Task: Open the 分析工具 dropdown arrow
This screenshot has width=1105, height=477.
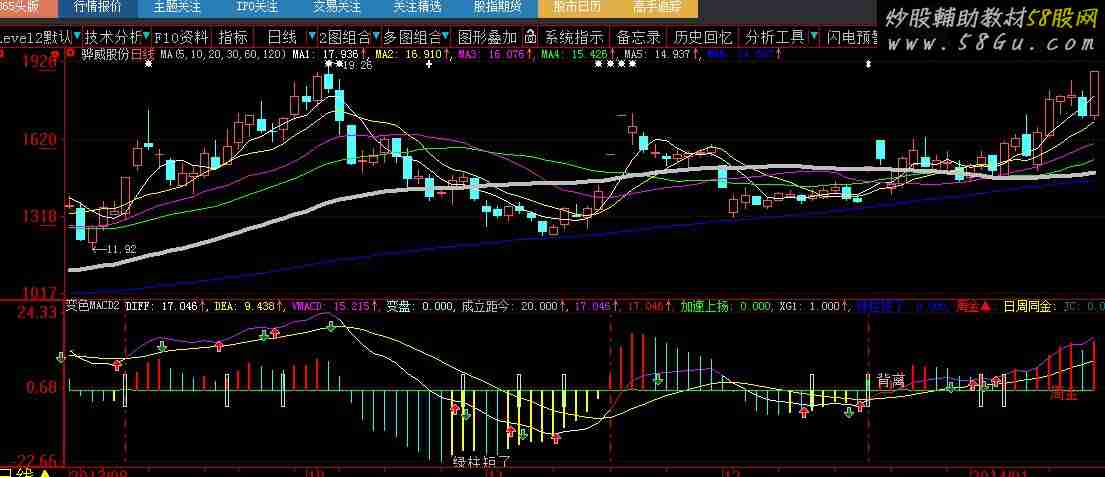Action: click(x=815, y=35)
